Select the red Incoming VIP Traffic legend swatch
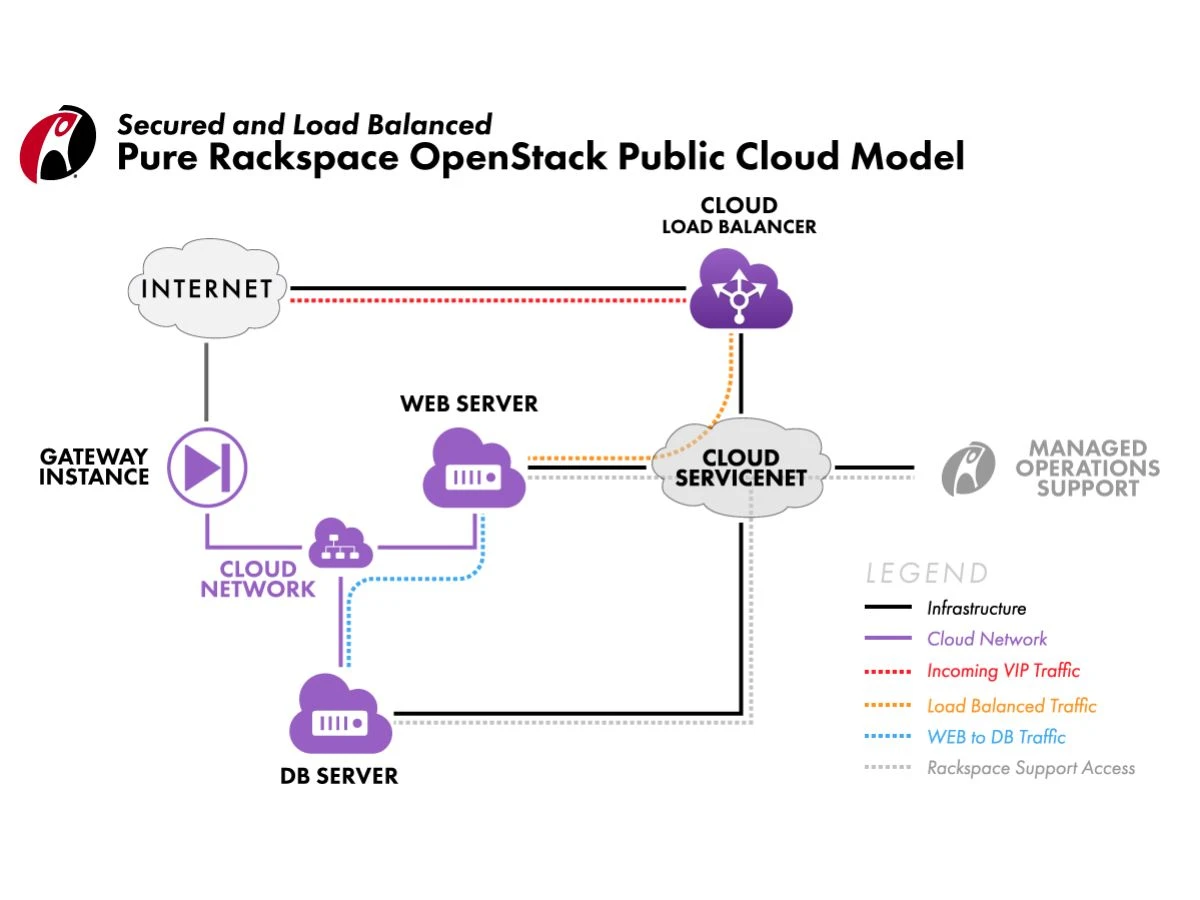 tap(887, 671)
